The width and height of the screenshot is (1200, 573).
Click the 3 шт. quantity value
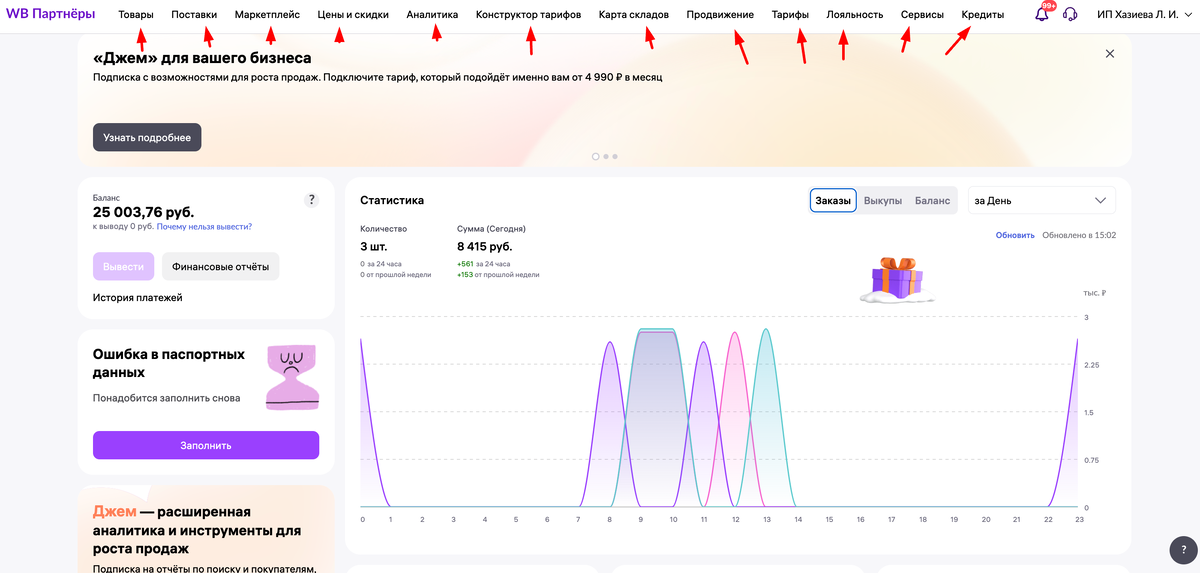[x=374, y=246]
